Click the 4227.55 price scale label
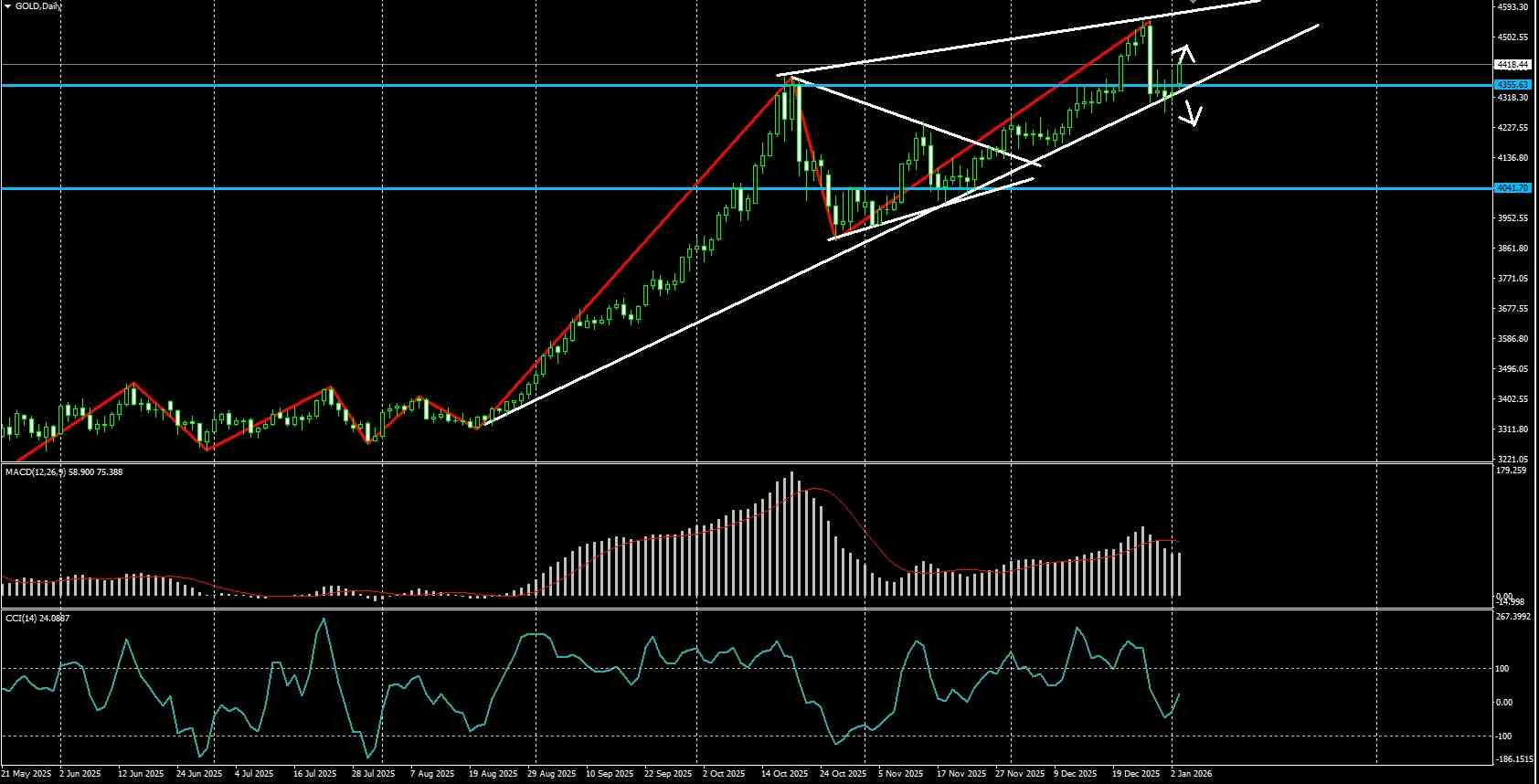The width and height of the screenshot is (1539, 784). point(1512,128)
